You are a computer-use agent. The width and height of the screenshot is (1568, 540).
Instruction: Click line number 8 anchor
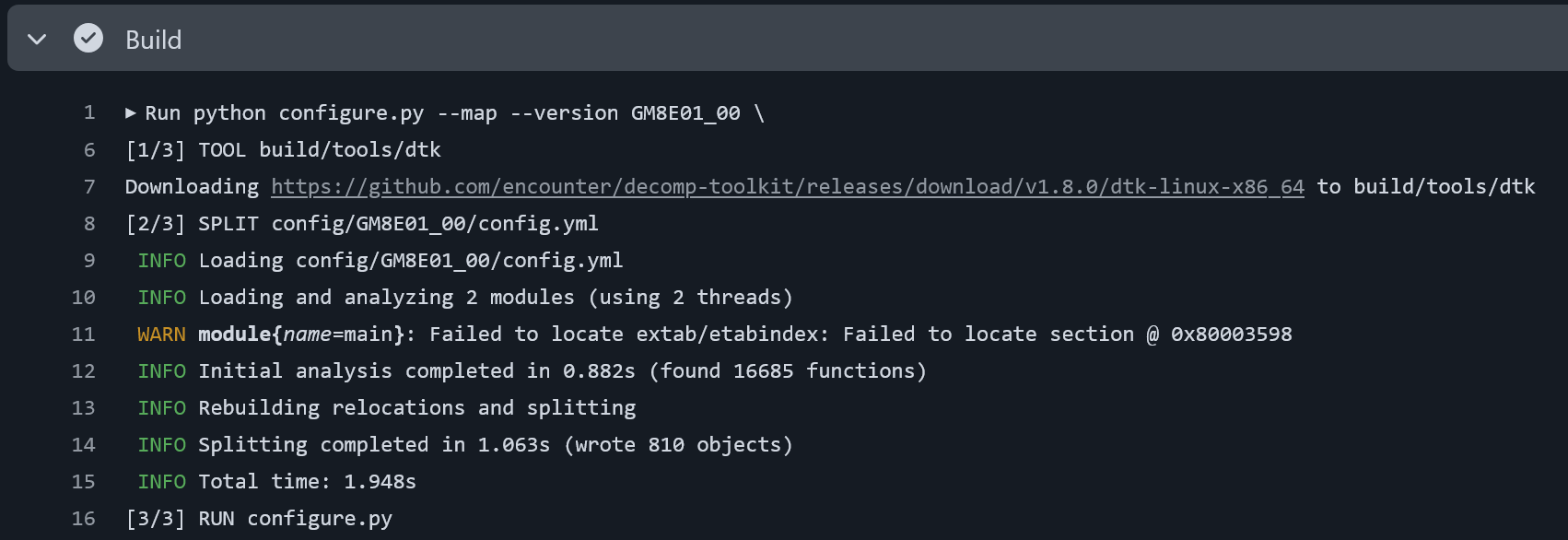coord(89,224)
